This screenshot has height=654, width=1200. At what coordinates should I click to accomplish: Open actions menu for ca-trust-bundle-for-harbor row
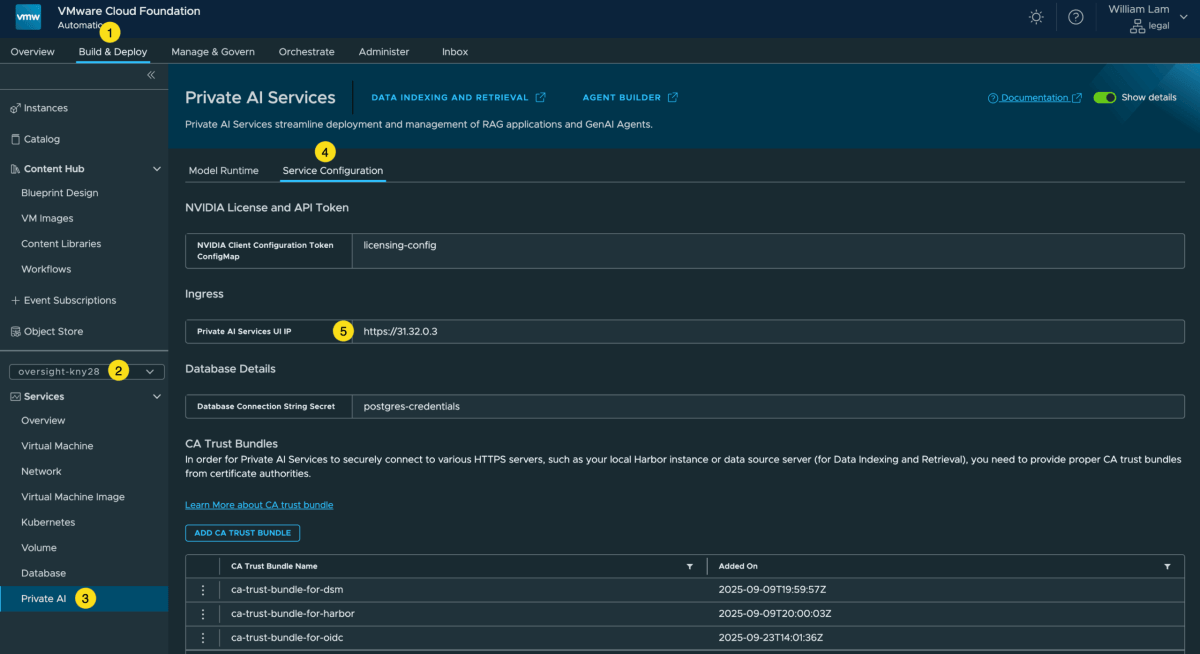coord(203,614)
